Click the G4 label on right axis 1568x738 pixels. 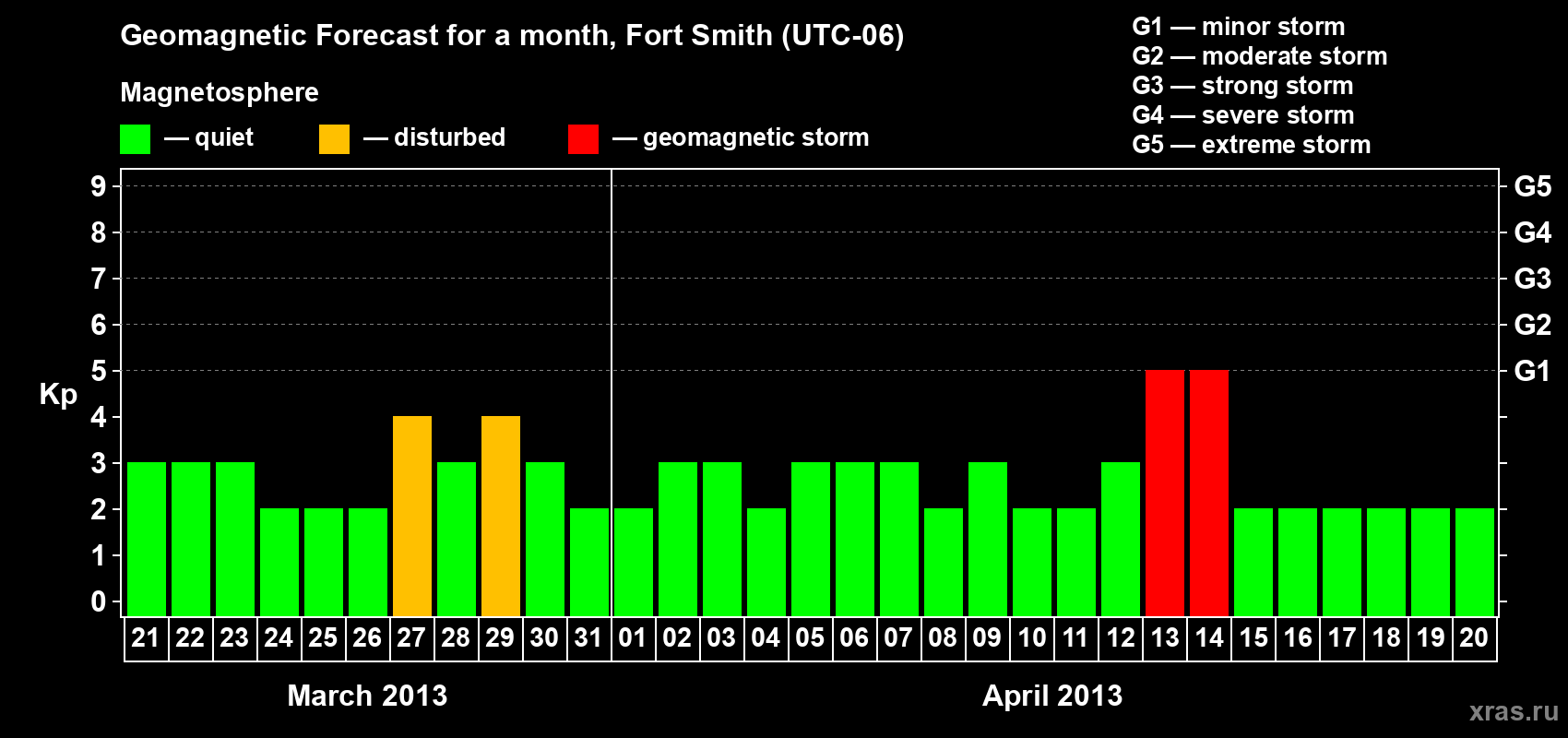[1532, 232]
